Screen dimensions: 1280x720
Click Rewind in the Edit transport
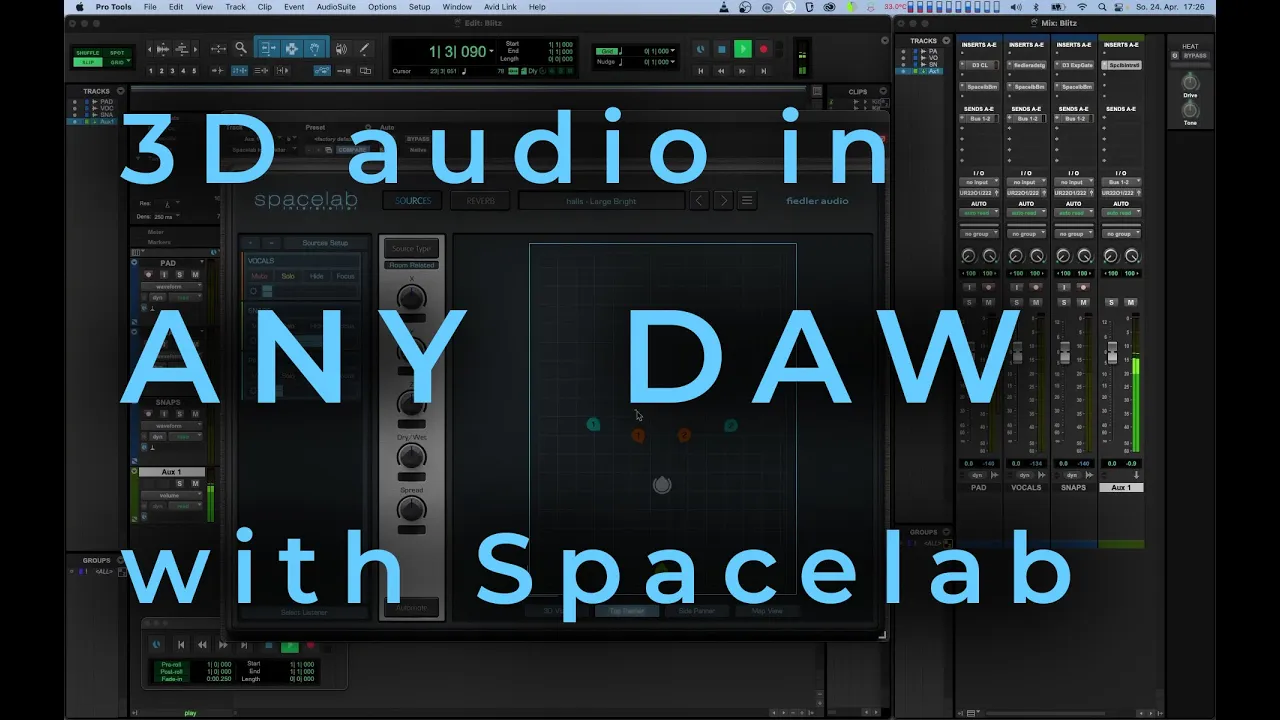tap(721, 71)
